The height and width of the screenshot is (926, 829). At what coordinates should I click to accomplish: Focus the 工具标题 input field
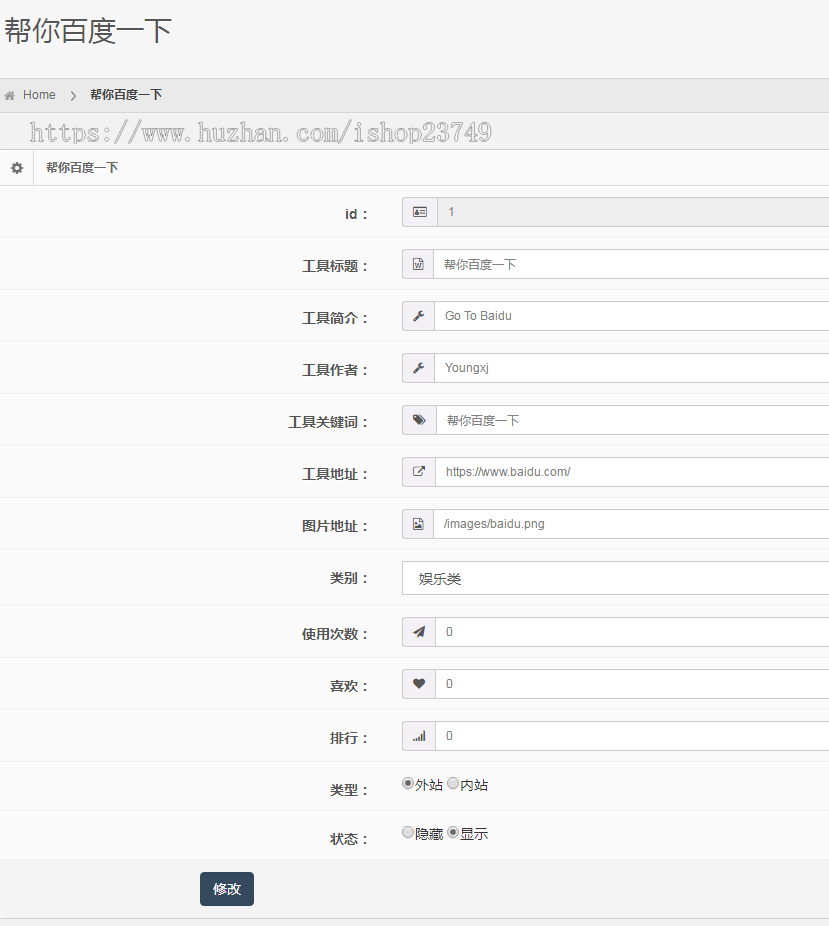pyautogui.click(x=631, y=264)
